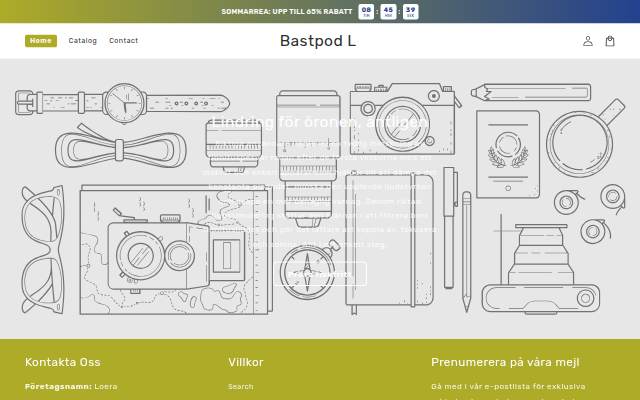Select the Home menu item

(x=41, y=41)
